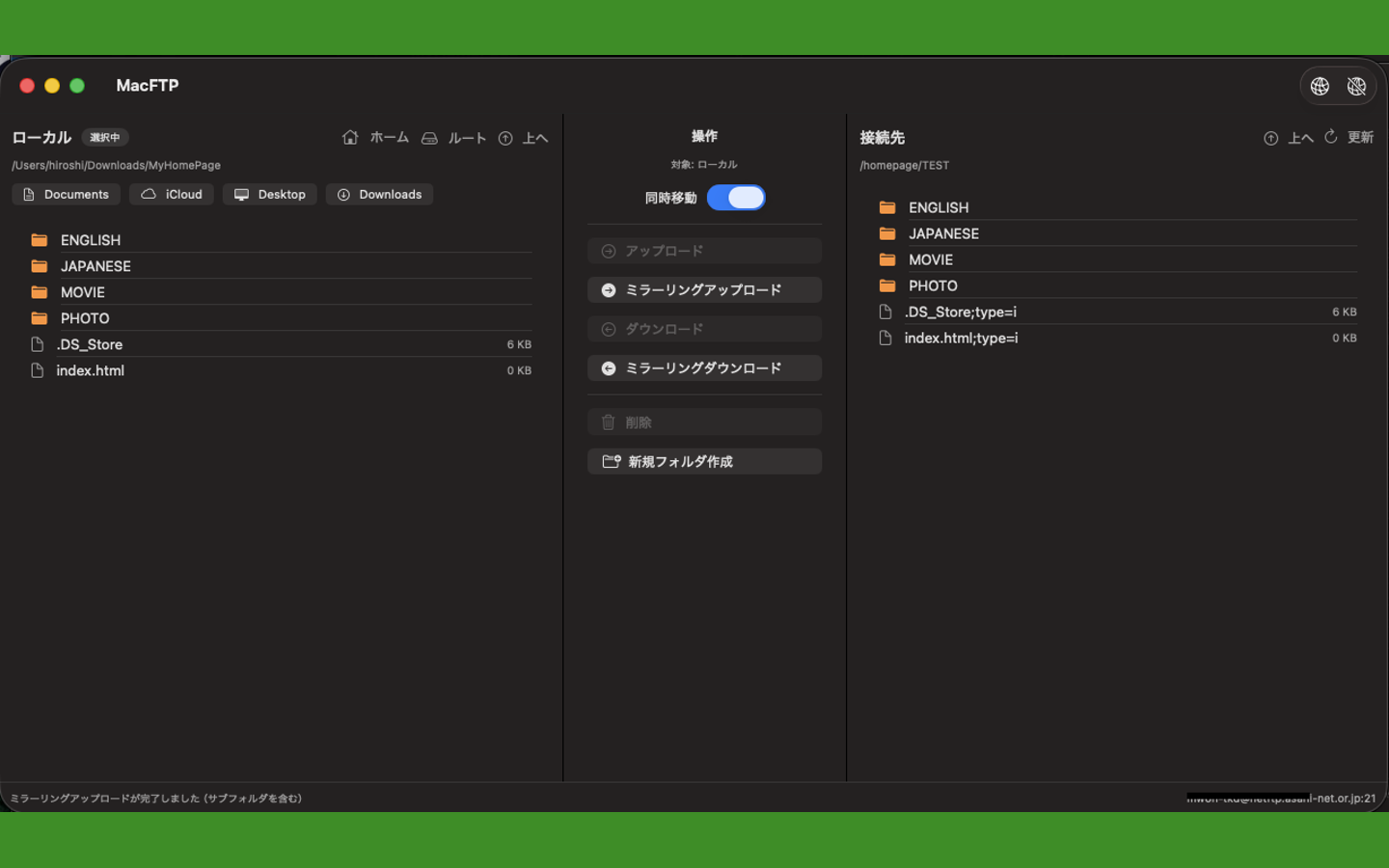Click the disconnect (crossed globe) icon

(x=1357, y=86)
